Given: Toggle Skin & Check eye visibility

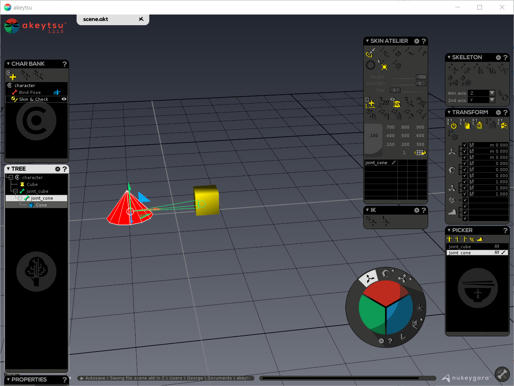Looking at the screenshot, I should (x=64, y=99).
